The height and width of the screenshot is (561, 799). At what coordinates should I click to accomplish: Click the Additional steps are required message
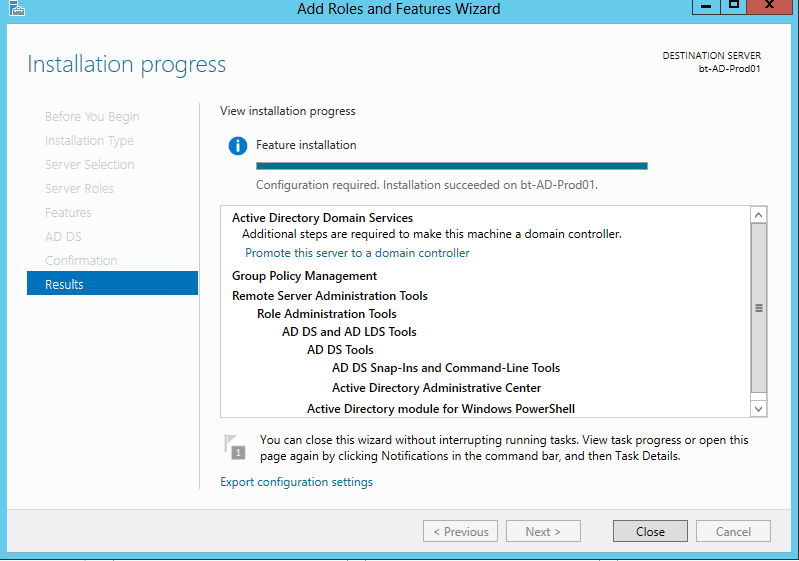tap(432, 234)
